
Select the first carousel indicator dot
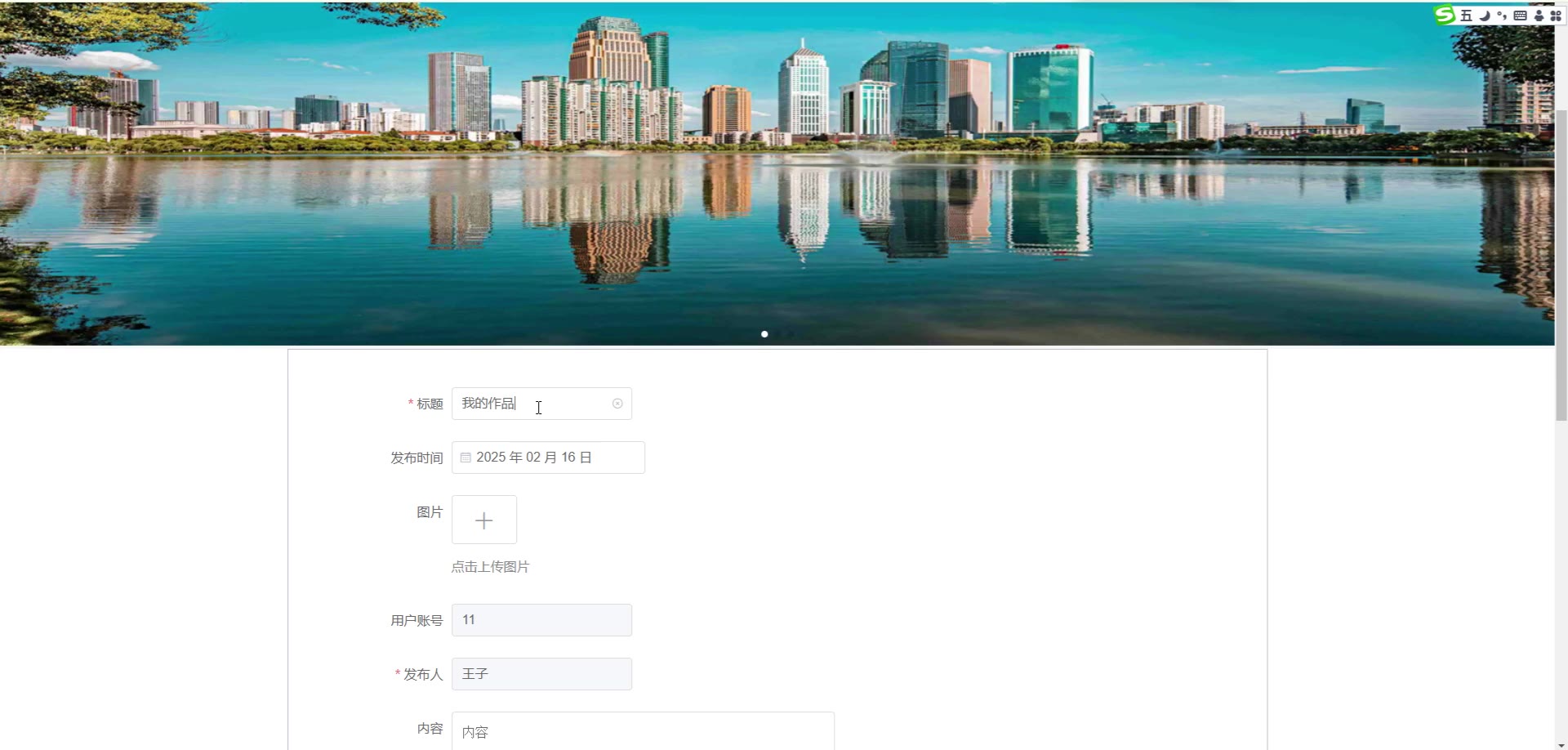(x=764, y=334)
